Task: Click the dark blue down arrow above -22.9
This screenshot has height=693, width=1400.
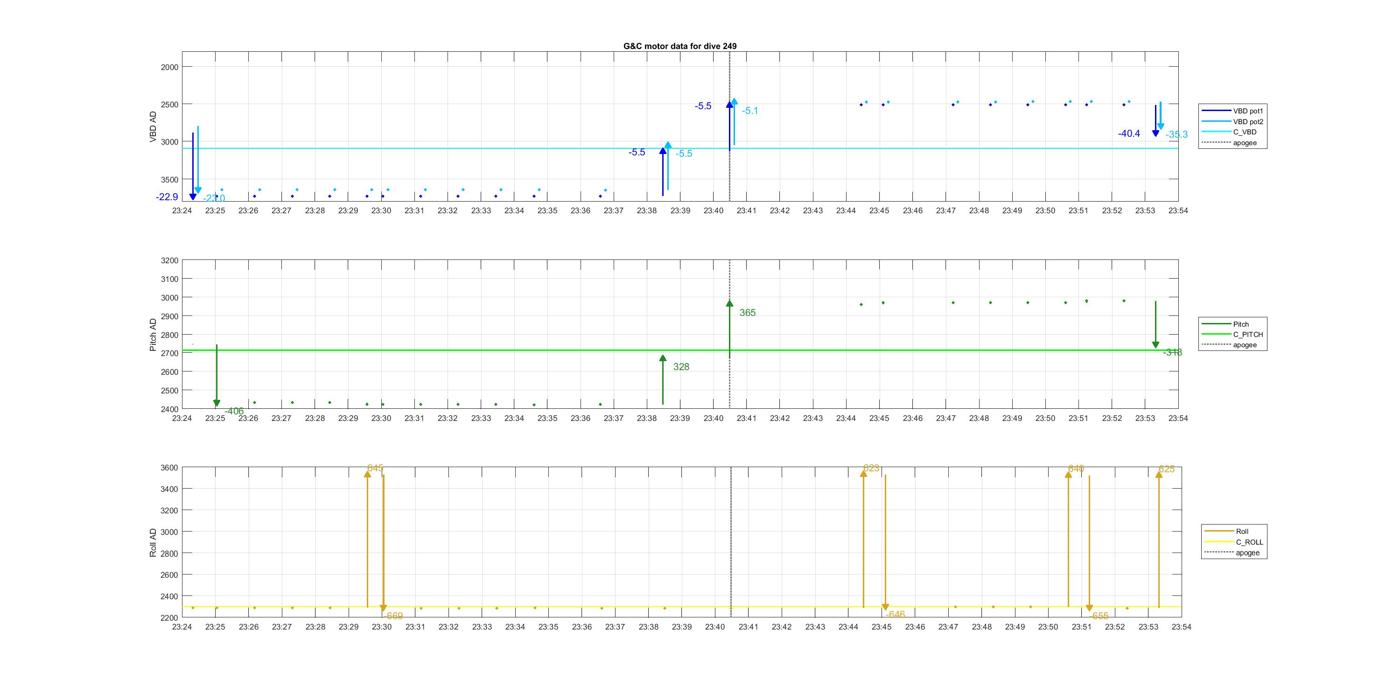Action: click(x=193, y=166)
